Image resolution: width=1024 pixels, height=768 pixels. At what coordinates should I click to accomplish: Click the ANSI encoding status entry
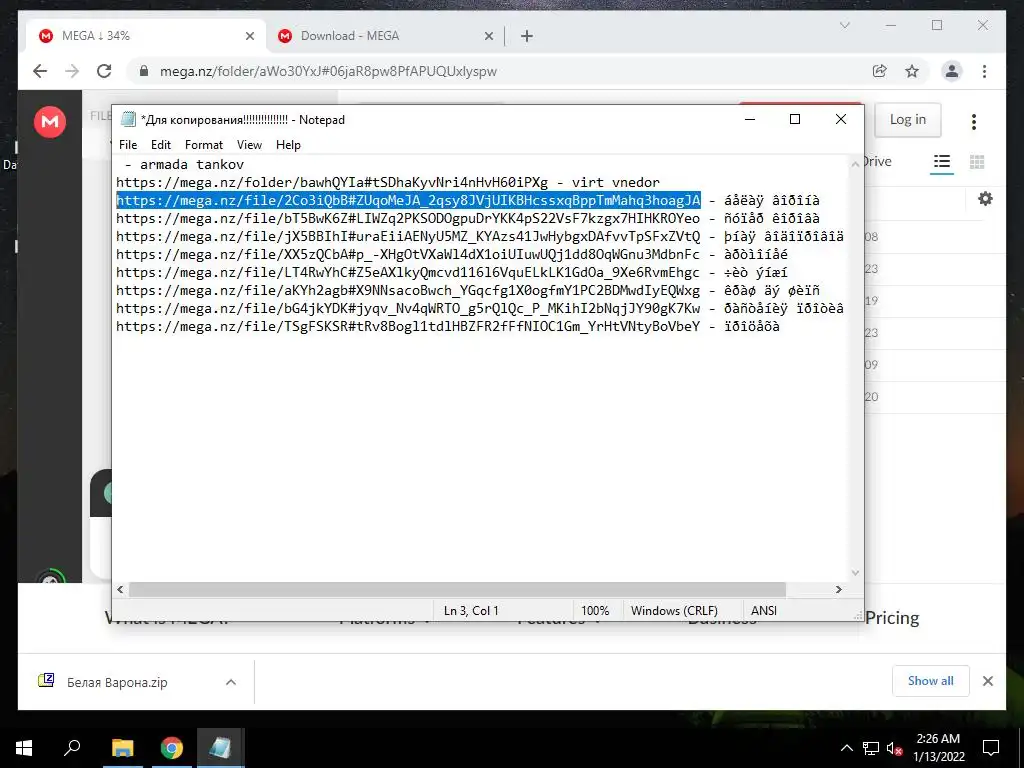(x=763, y=611)
